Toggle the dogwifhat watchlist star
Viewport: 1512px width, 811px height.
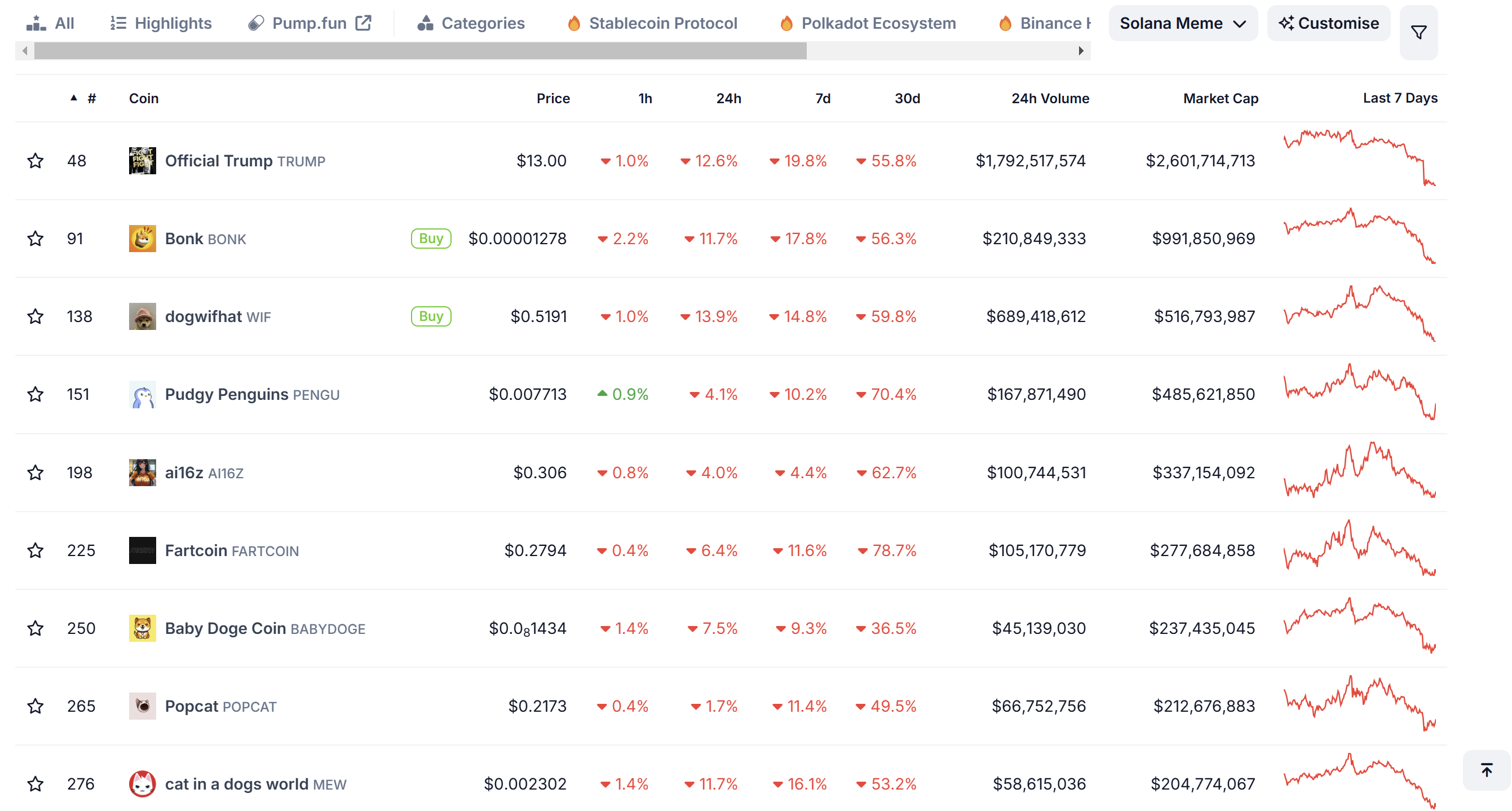[35, 316]
